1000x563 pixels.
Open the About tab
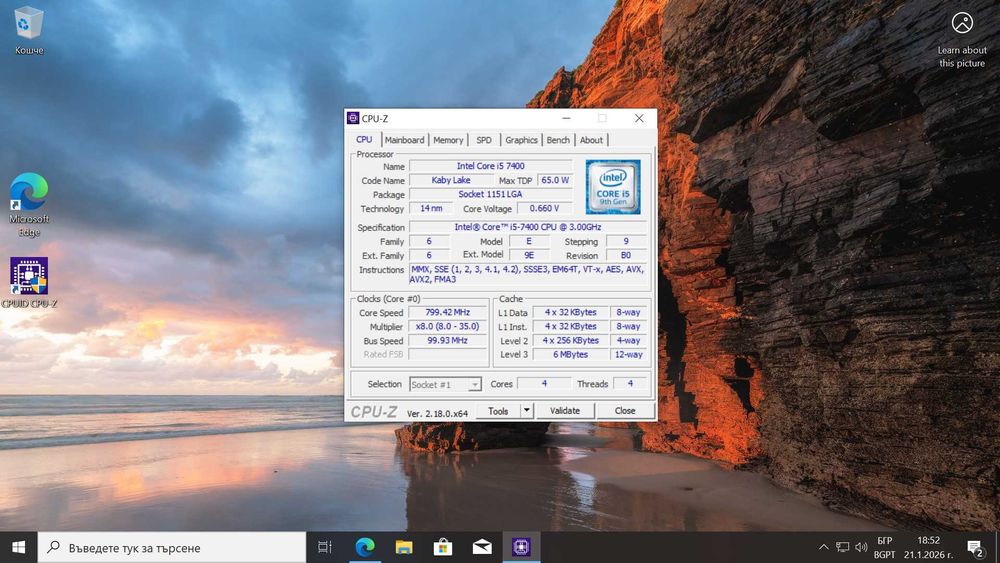click(591, 140)
